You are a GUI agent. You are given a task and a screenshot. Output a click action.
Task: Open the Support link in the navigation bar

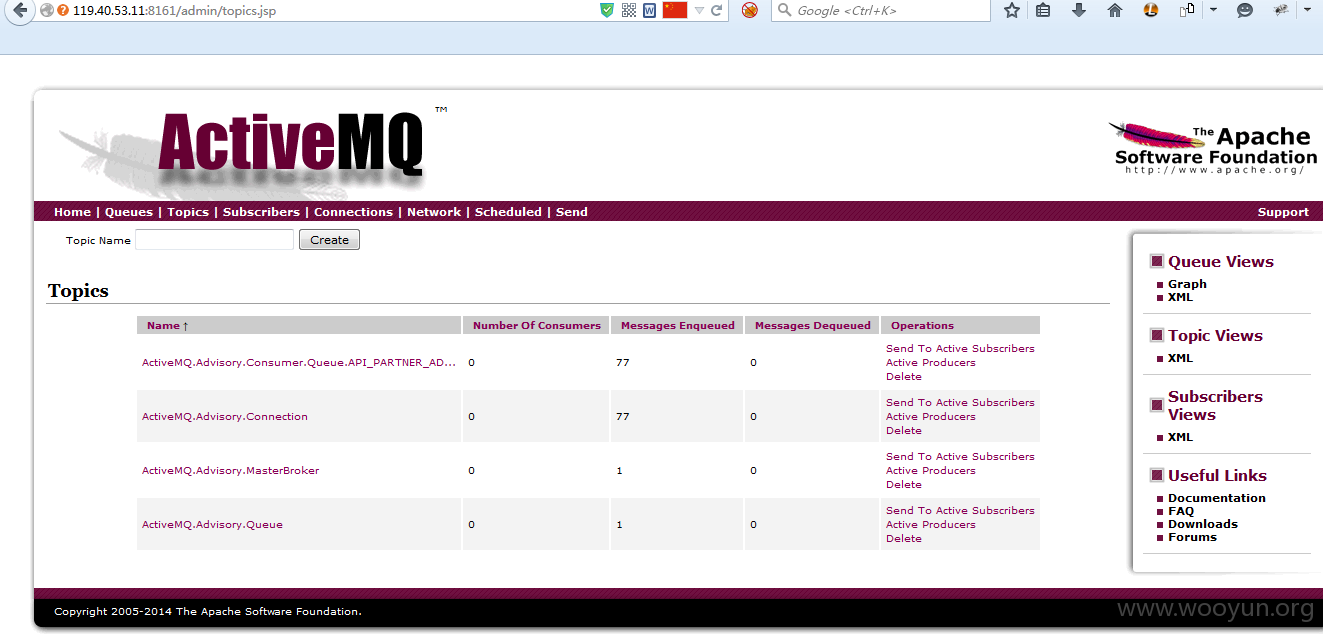coord(1283,212)
